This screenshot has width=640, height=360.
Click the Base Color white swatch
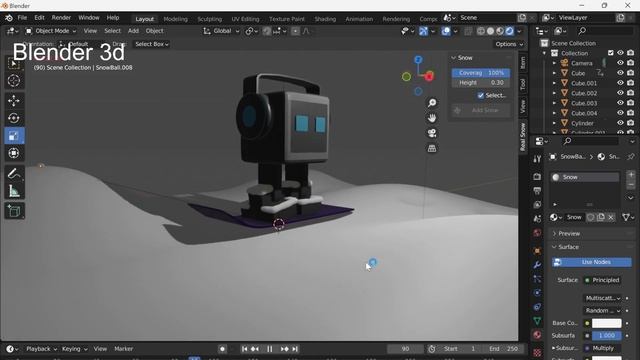point(607,323)
